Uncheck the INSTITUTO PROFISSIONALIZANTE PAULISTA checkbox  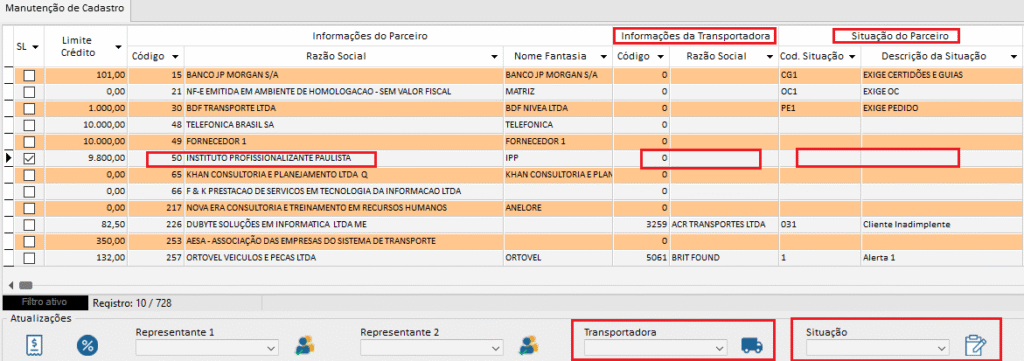tap(30, 158)
